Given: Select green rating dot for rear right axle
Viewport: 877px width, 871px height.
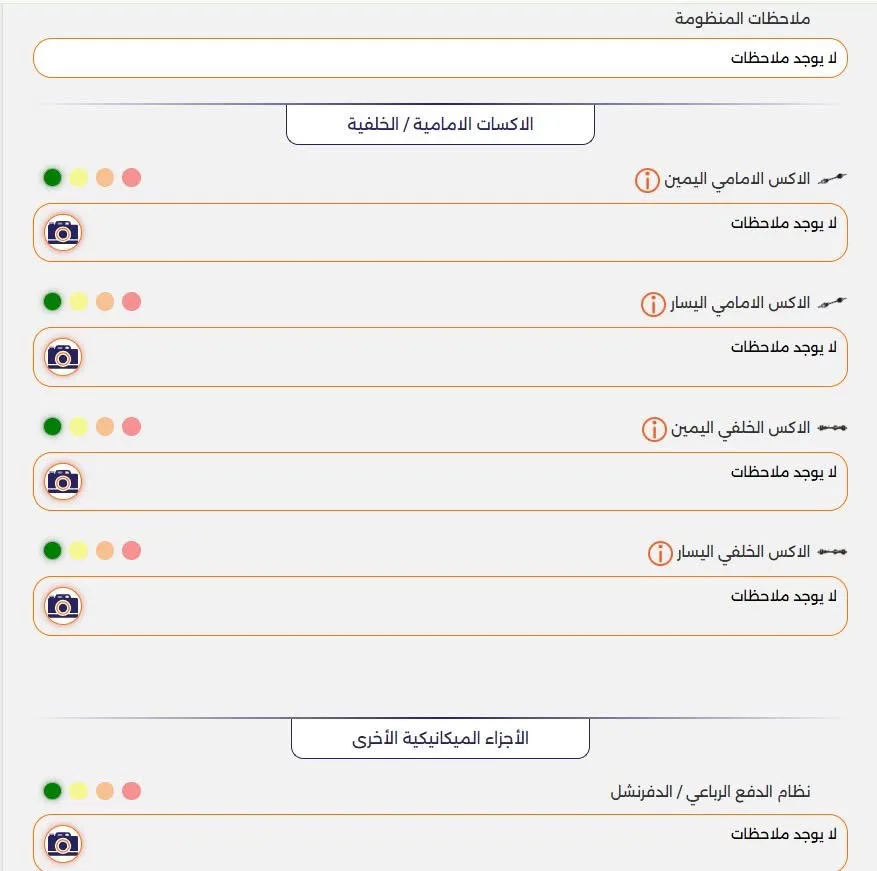Looking at the screenshot, I should pyautogui.click(x=52, y=426).
